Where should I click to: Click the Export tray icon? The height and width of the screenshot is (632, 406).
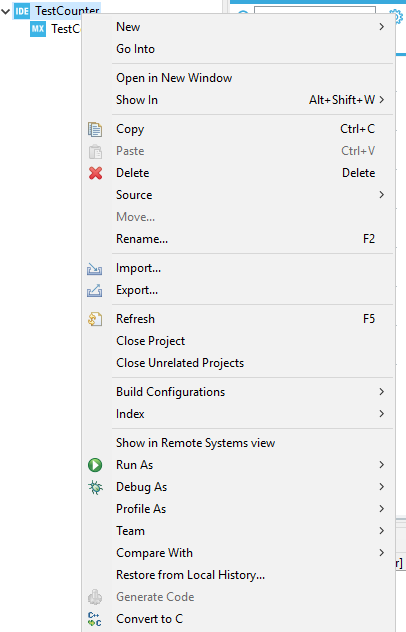point(94,290)
